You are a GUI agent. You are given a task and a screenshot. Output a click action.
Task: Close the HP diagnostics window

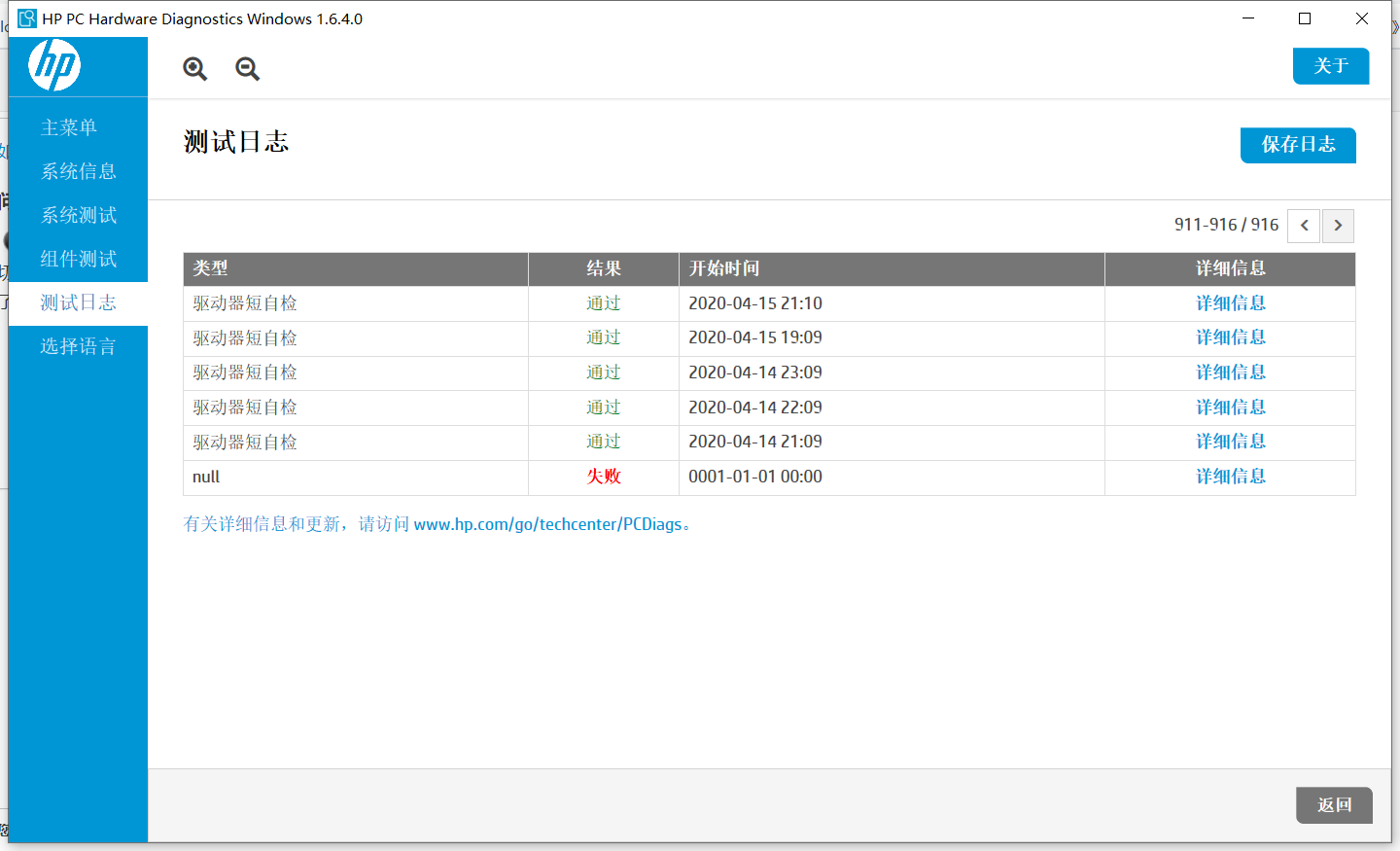(x=1362, y=18)
